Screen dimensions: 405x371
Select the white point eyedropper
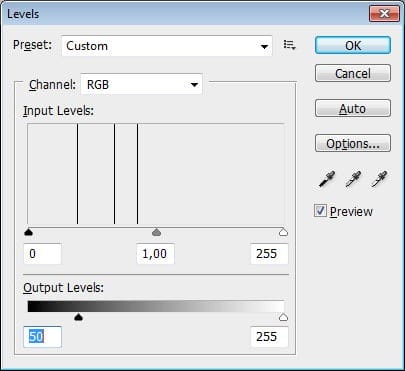pyautogui.click(x=379, y=179)
